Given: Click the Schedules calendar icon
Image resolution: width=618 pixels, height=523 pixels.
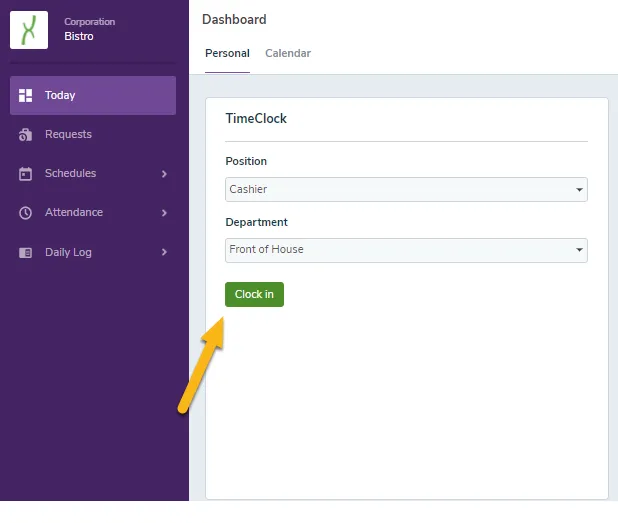Looking at the screenshot, I should click(x=26, y=174).
